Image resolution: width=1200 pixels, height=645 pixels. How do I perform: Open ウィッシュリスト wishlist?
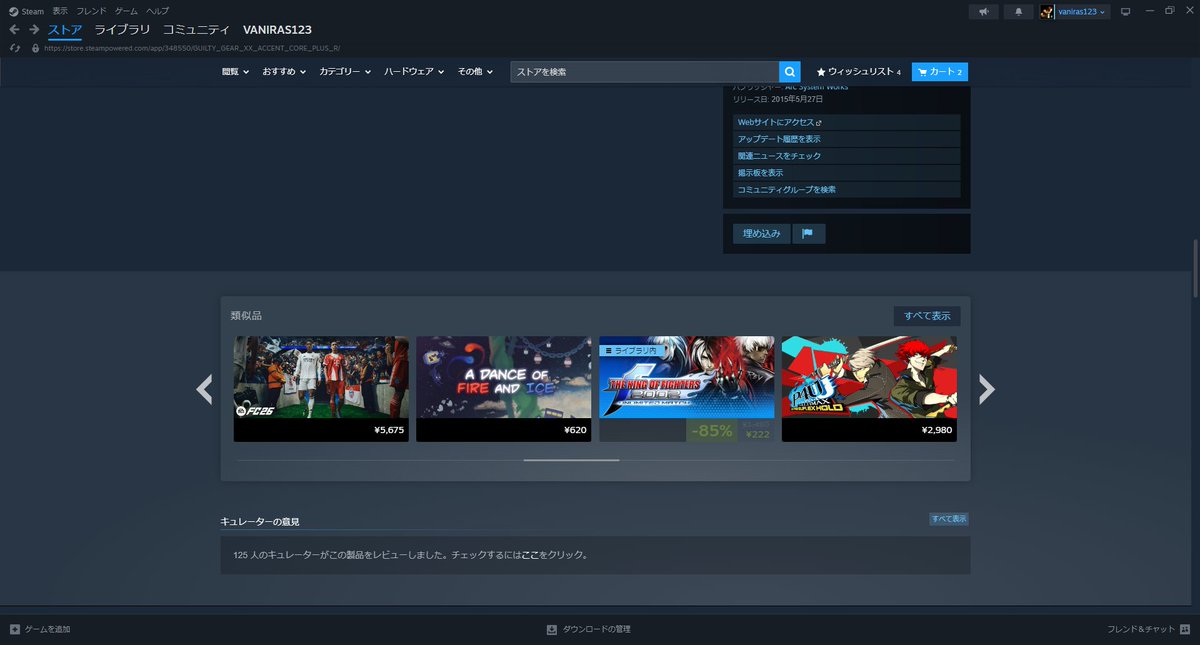point(859,72)
